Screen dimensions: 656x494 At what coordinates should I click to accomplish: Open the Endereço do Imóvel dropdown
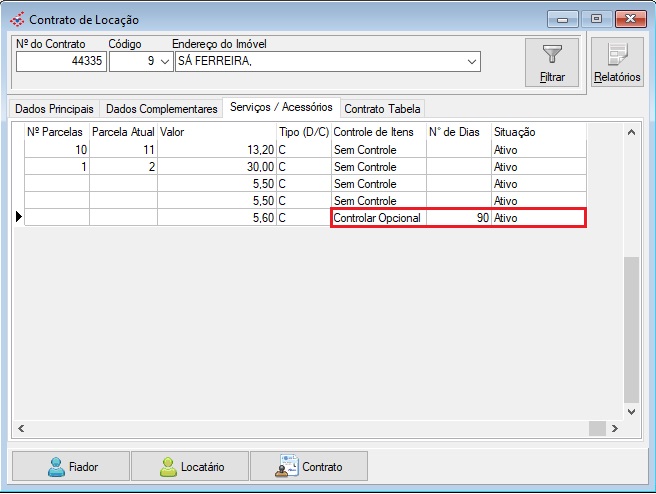coord(472,62)
